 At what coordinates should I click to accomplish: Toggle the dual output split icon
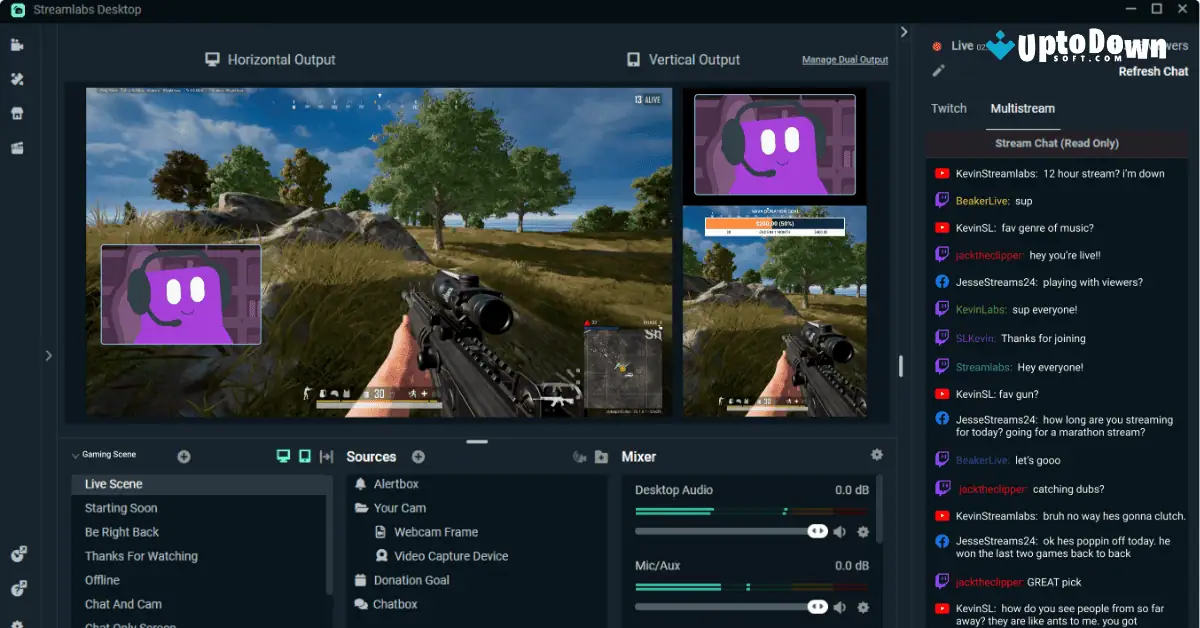click(x=327, y=454)
